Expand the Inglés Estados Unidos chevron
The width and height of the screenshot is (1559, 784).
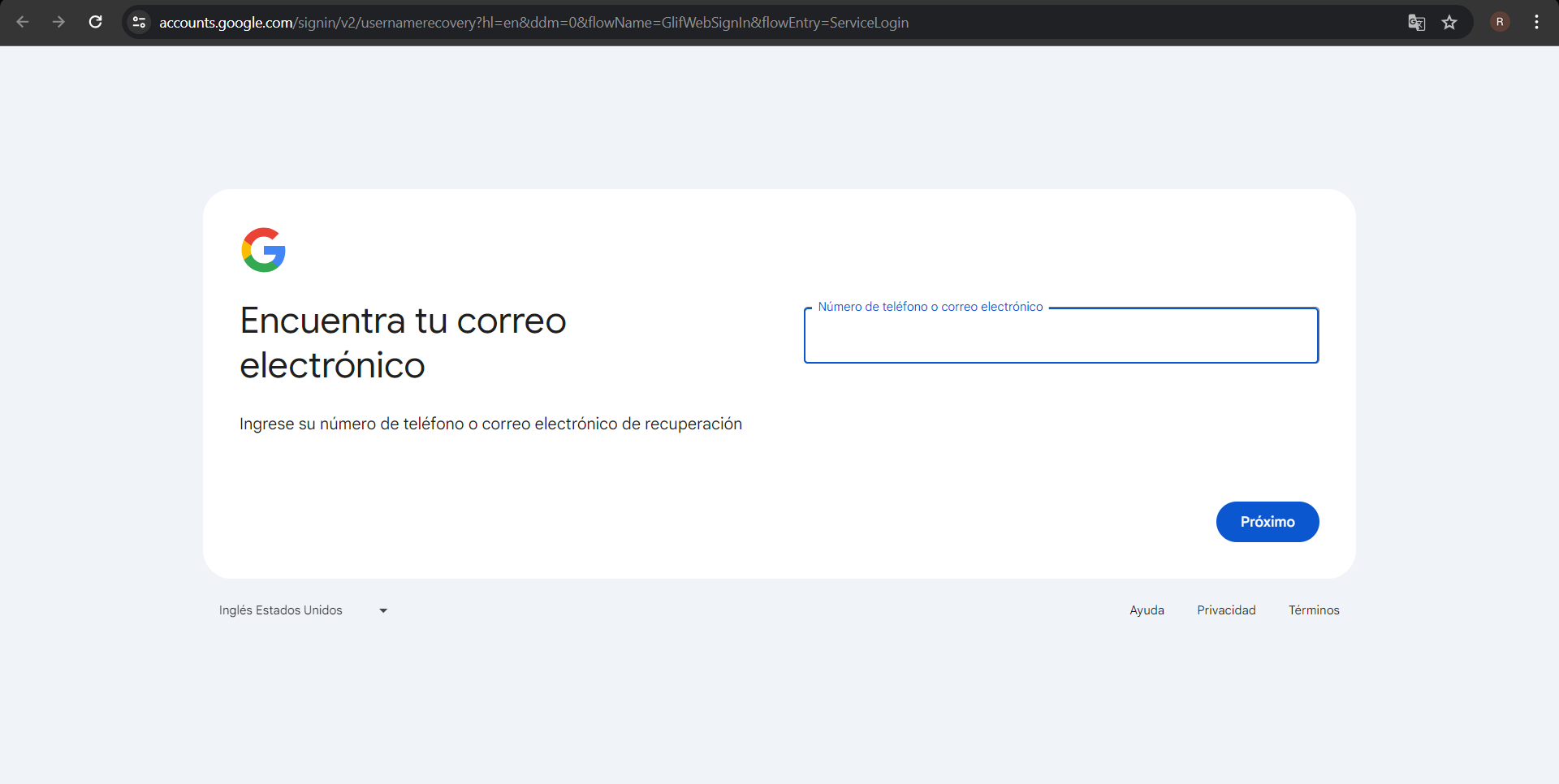(382, 610)
